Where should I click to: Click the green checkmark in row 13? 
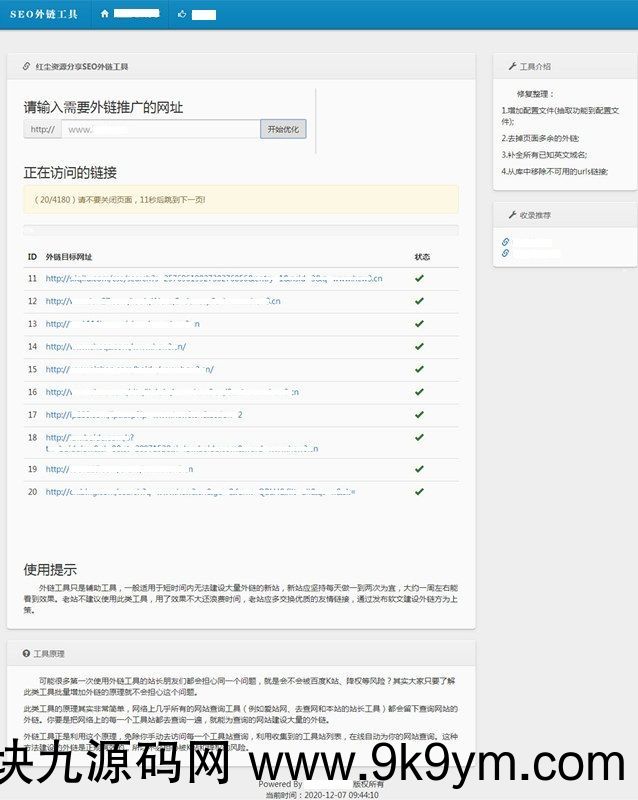pyautogui.click(x=419, y=324)
